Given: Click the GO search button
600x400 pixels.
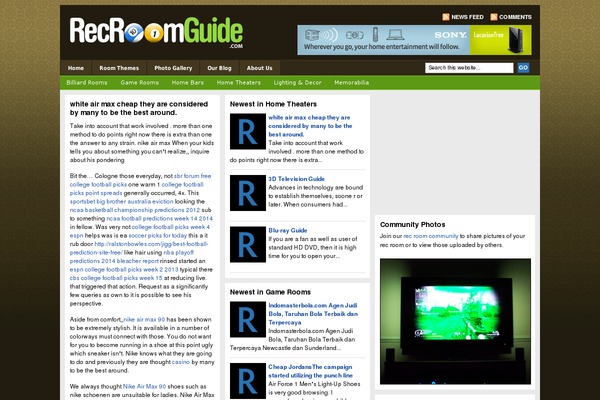Looking at the screenshot, I should click(523, 68).
